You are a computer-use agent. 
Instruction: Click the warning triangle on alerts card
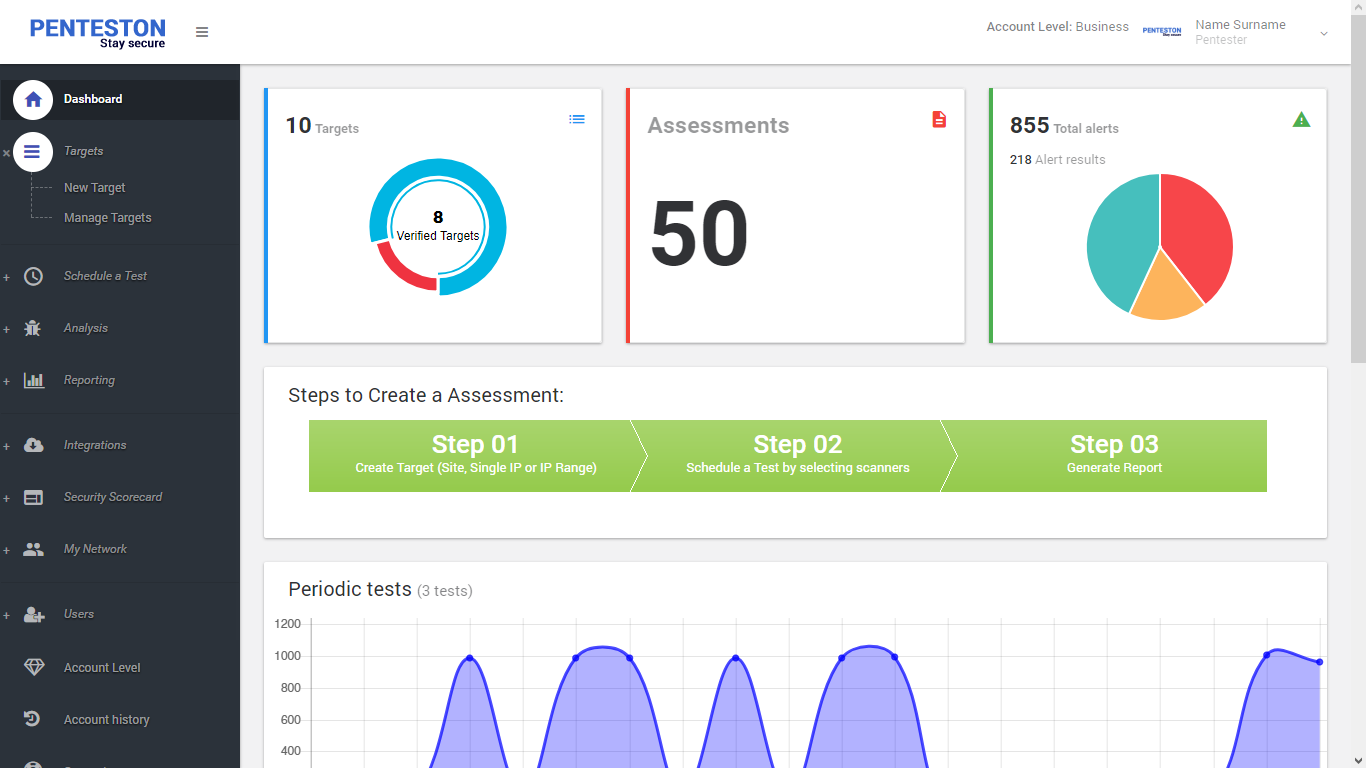1301,119
